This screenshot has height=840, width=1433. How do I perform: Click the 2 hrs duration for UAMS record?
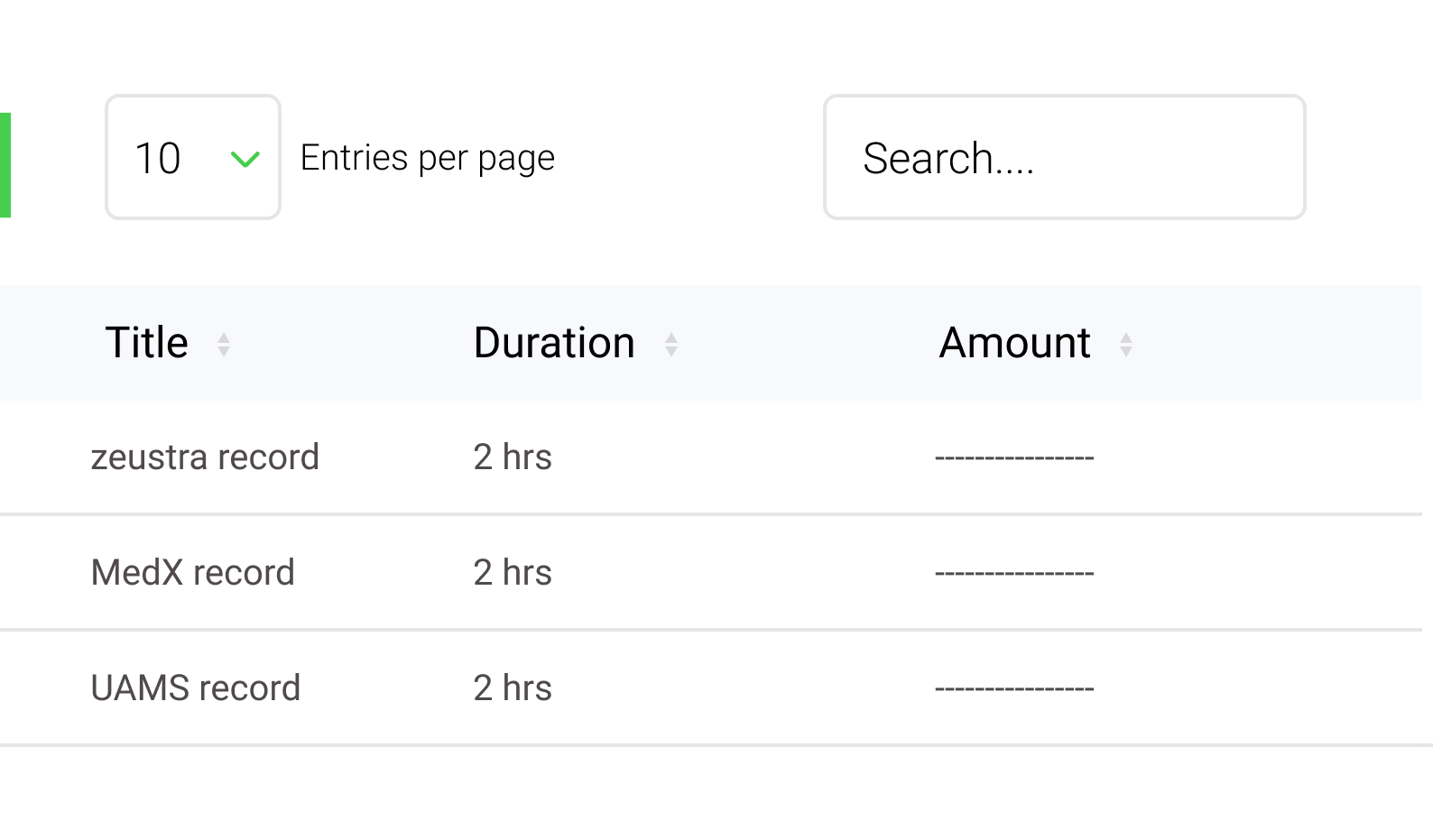tap(513, 688)
